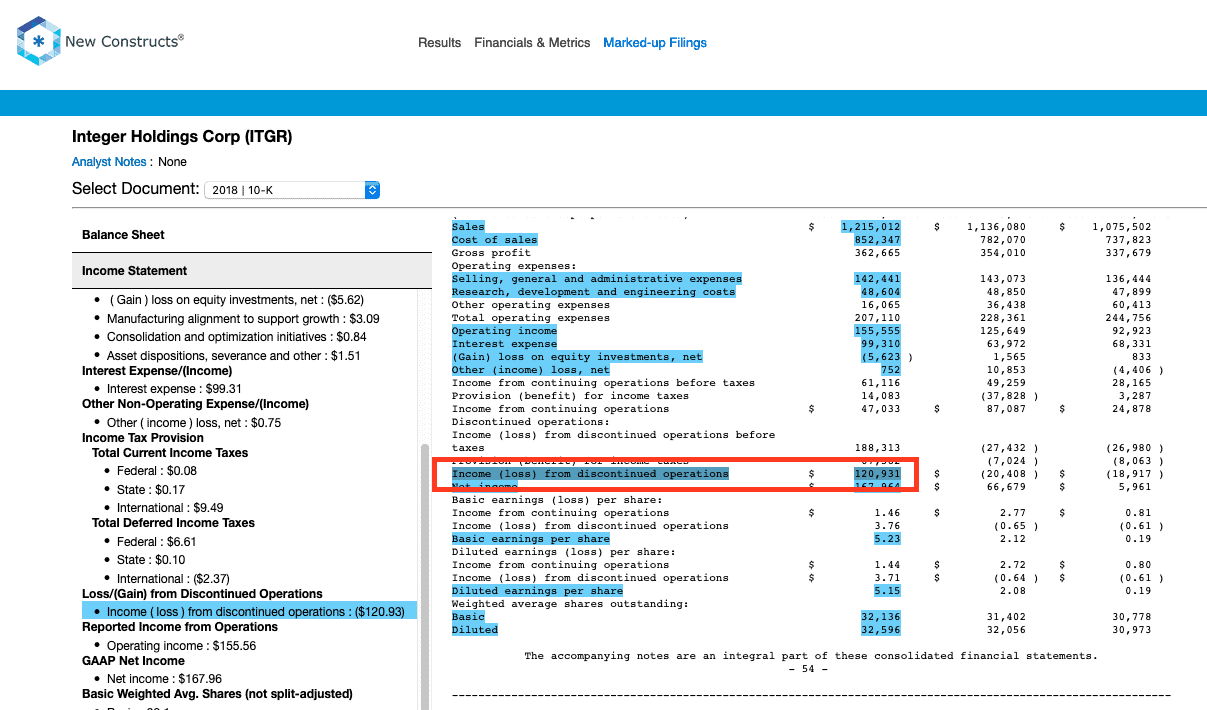The width and height of the screenshot is (1207, 710).
Task: Click highlighted Sales label in filing
Action: (468, 227)
